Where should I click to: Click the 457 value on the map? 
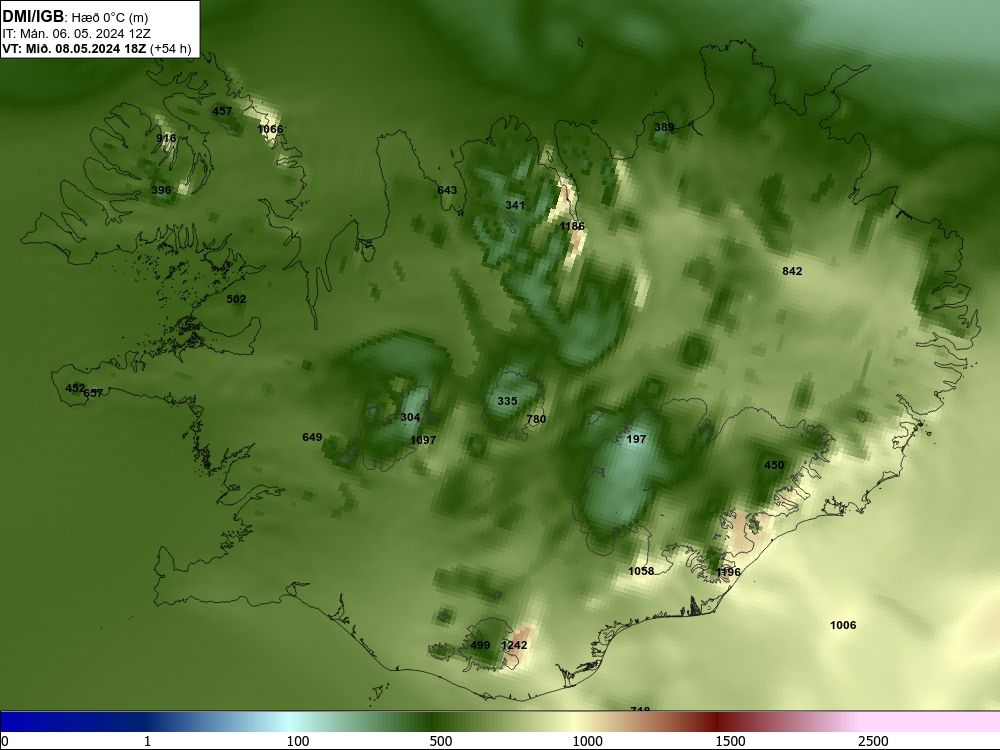pos(222,111)
